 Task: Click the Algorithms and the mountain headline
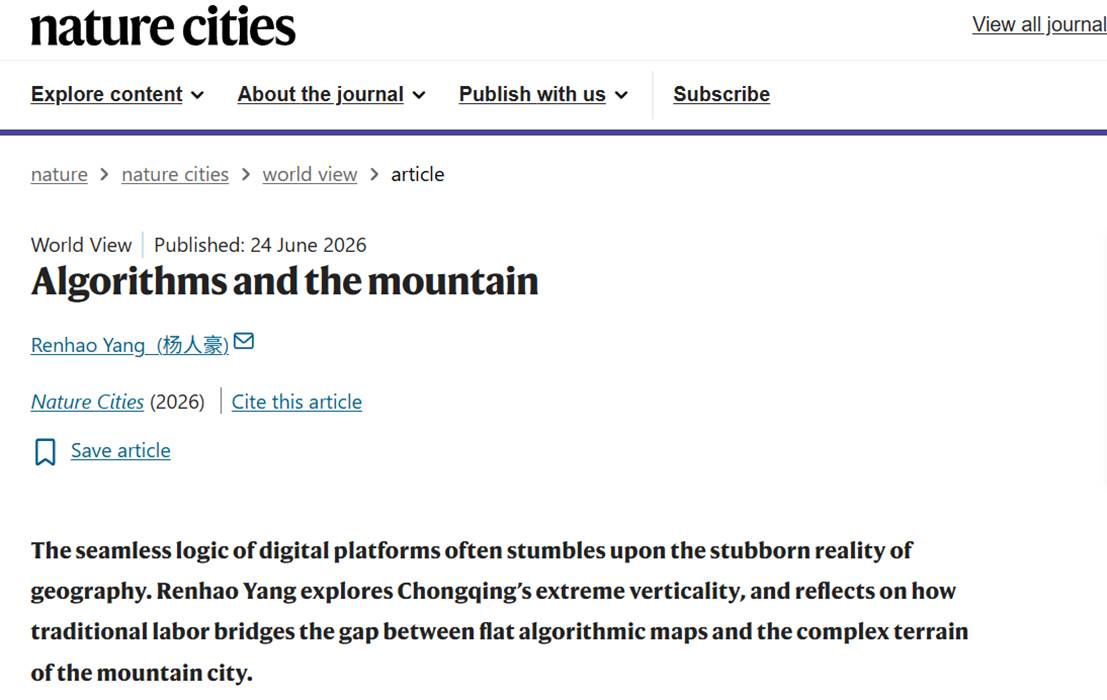285,282
